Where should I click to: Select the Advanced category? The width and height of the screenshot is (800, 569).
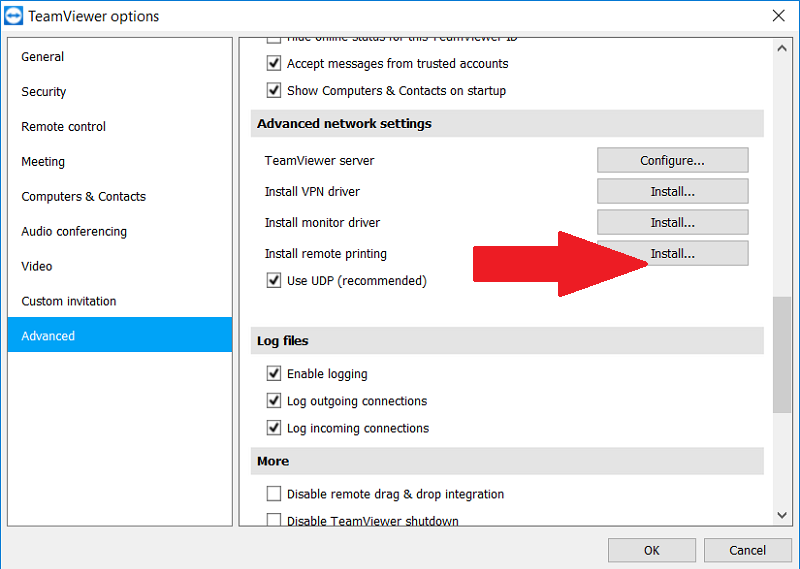119,335
